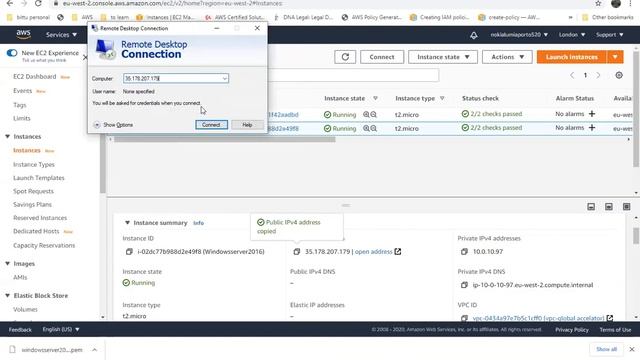Click zoom-in icon in first Running row
640x360 pixels.
point(366,115)
